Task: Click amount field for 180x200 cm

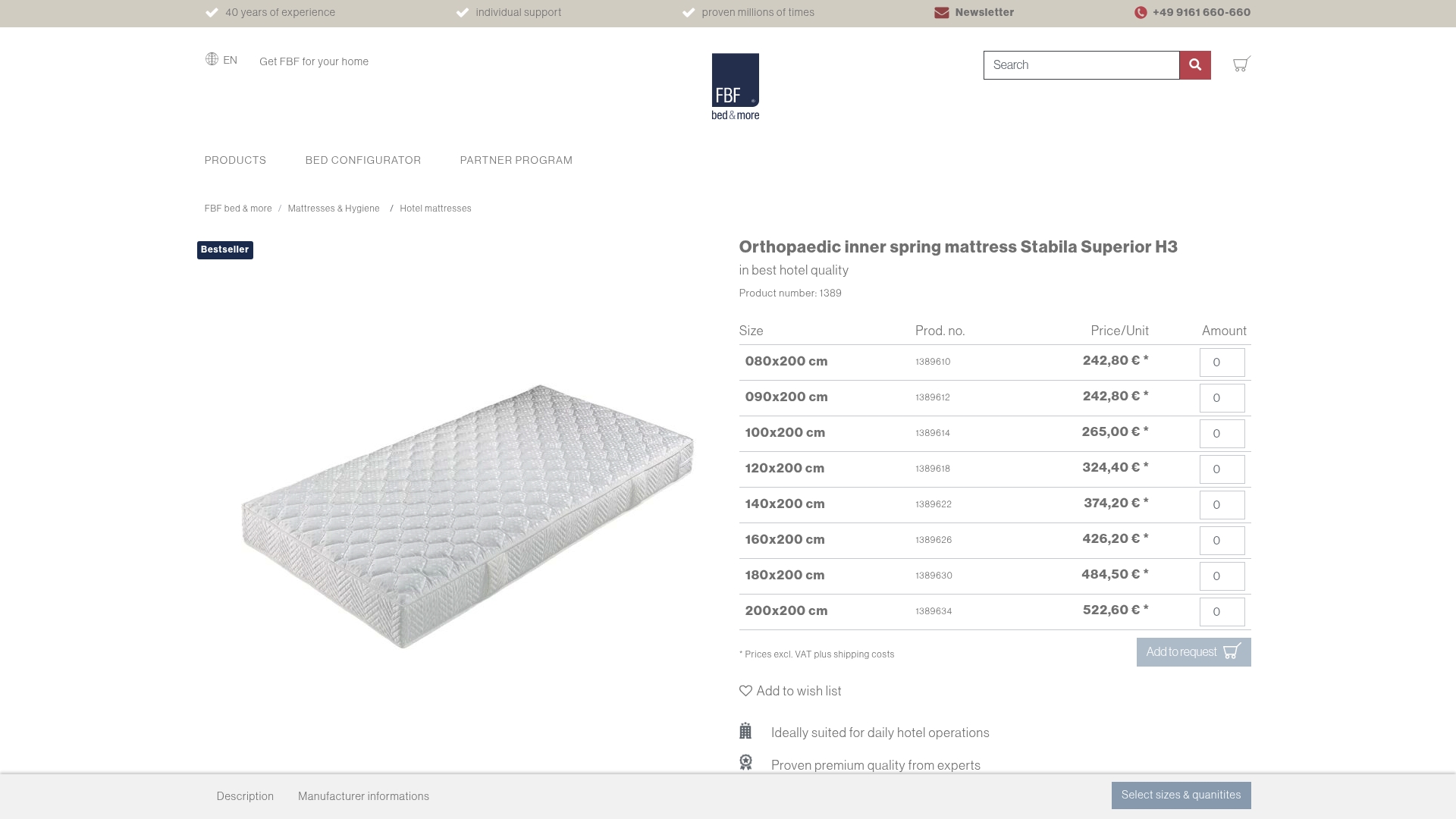Action: 1222,576
